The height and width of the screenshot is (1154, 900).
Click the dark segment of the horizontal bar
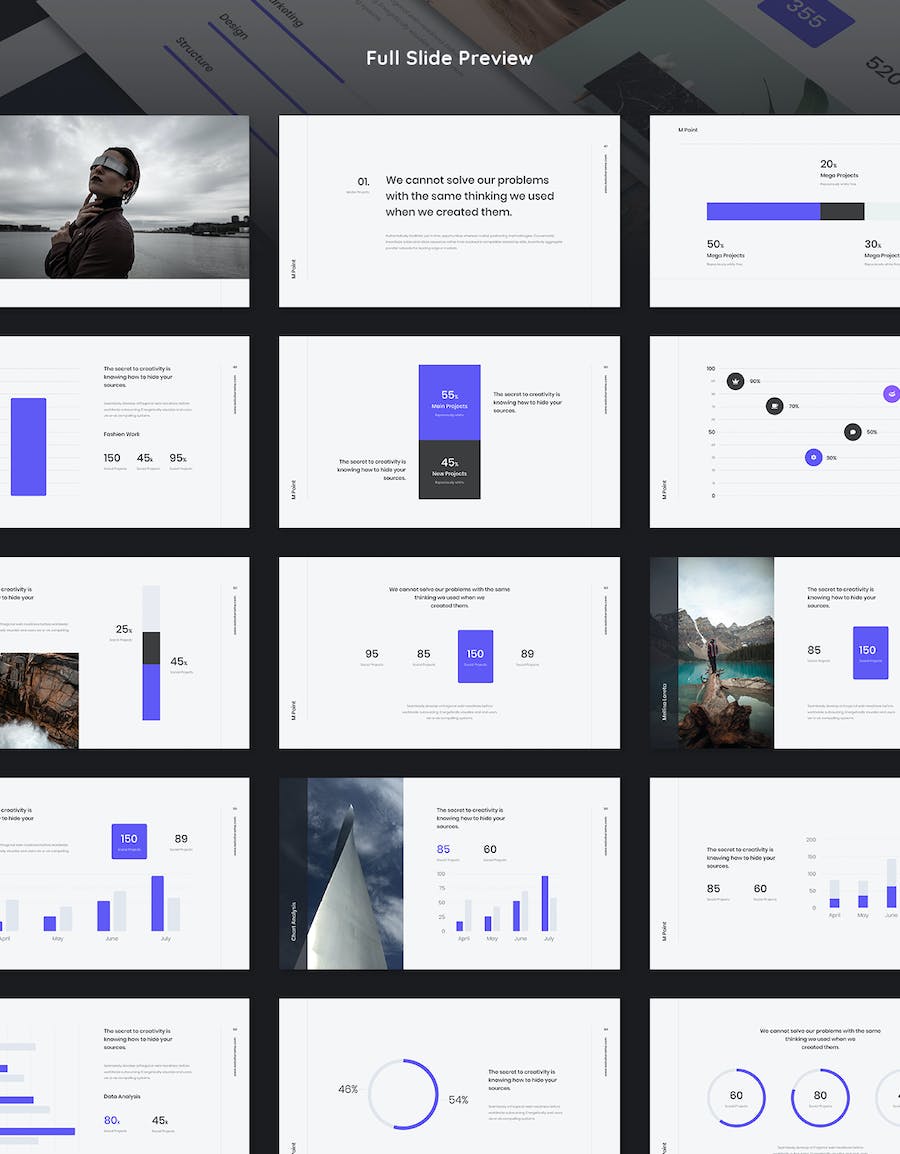click(x=841, y=211)
